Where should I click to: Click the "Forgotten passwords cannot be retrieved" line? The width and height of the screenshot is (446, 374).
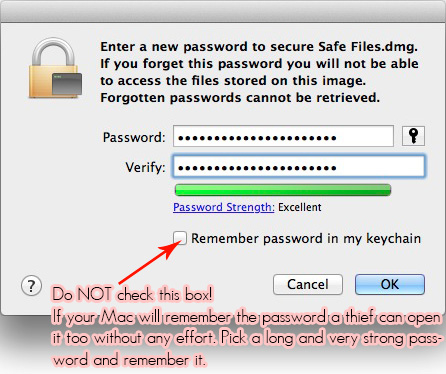tap(240, 98)
